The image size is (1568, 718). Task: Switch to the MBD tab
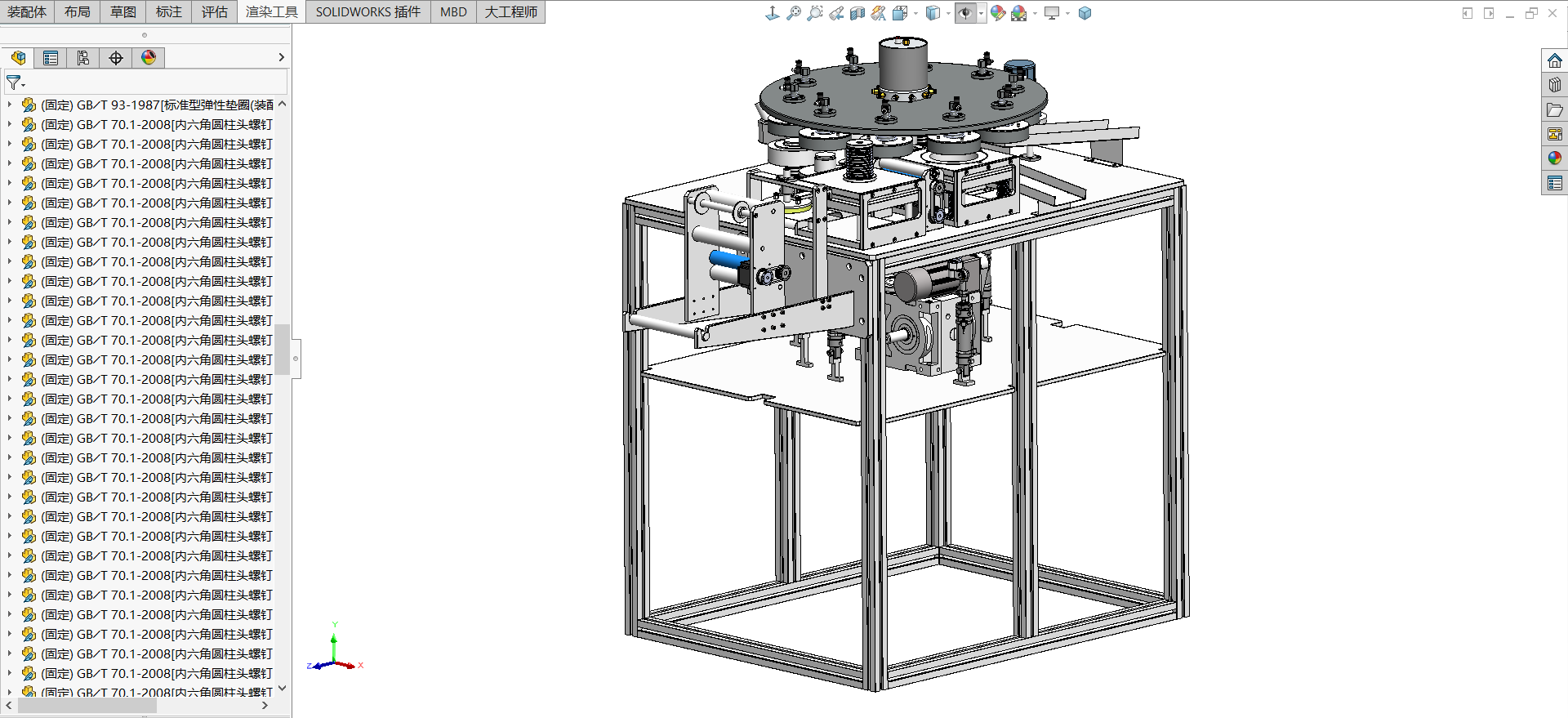[453, 11]
